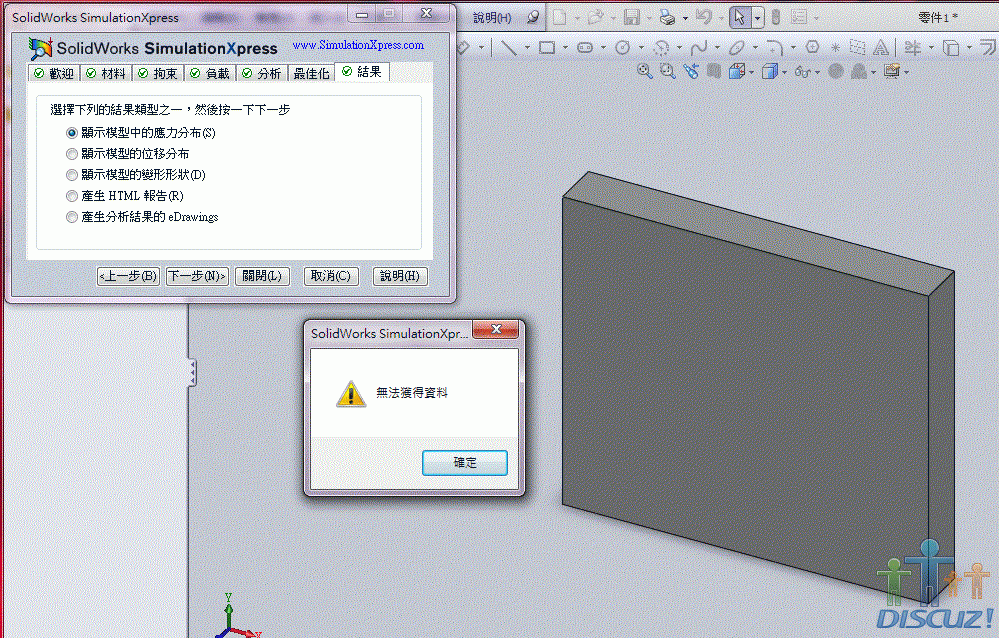Screen dimensions: 999x638
Task: Open the Options list icon
Action: point(799,17)
